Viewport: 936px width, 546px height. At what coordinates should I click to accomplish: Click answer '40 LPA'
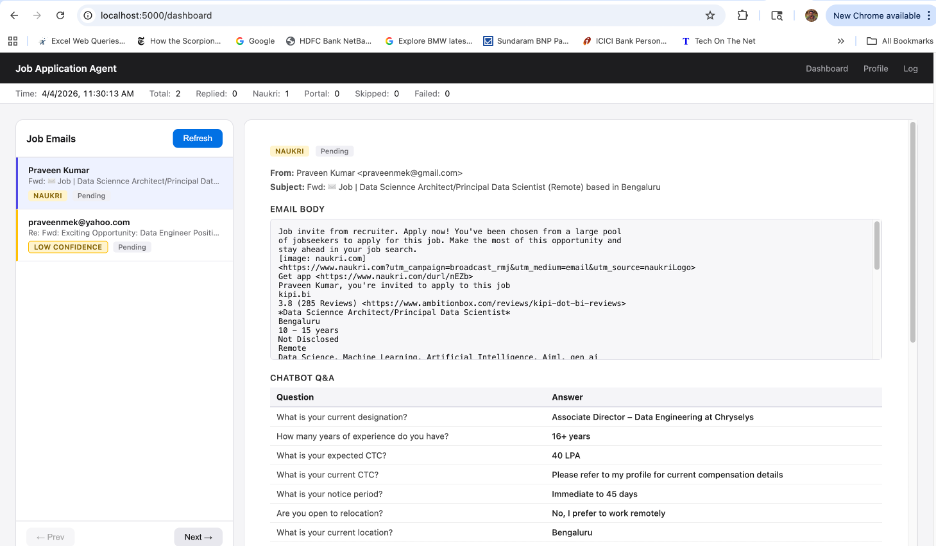[x=566, y=455]
